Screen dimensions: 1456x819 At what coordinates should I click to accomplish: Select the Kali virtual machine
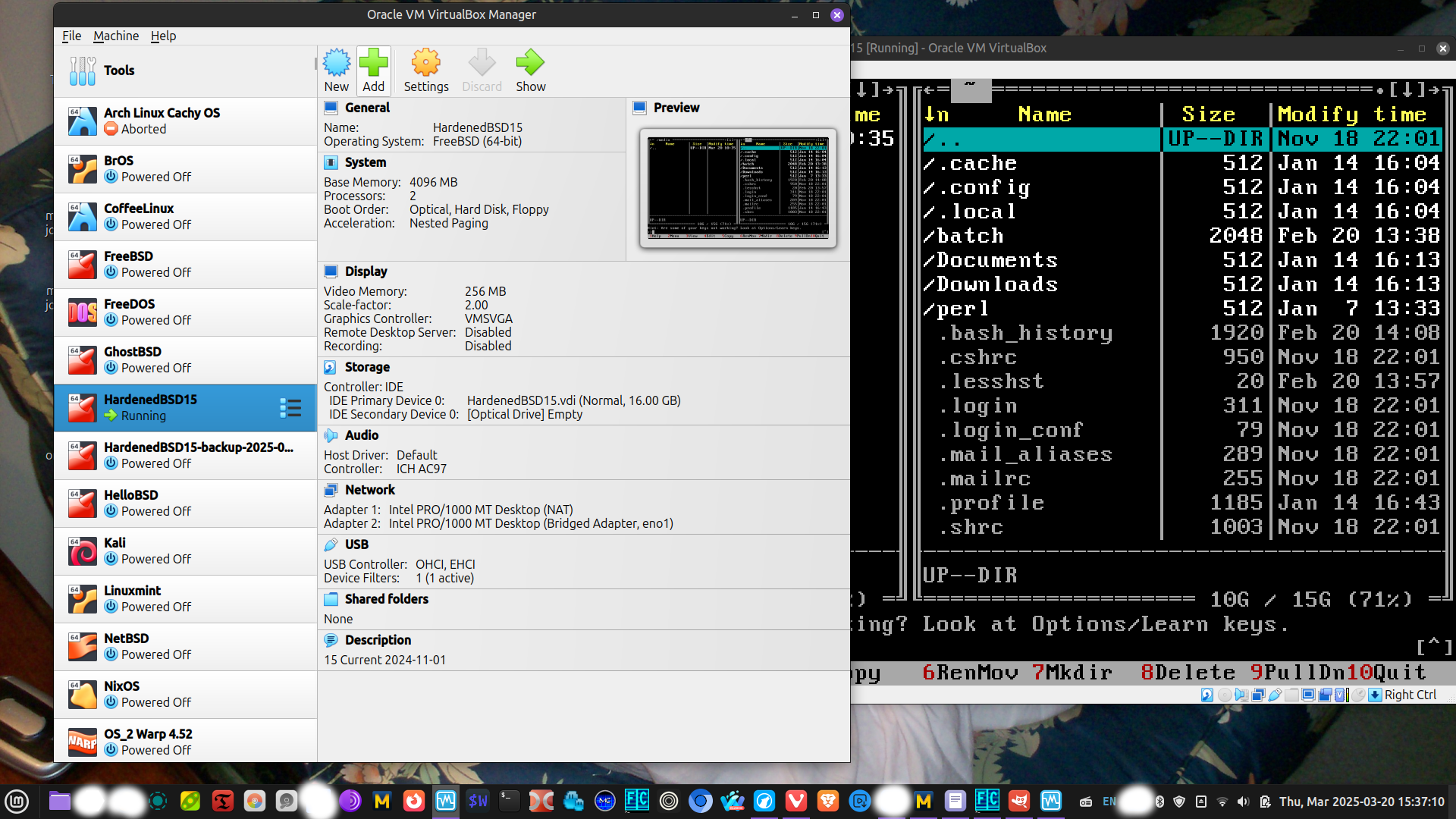185,551
